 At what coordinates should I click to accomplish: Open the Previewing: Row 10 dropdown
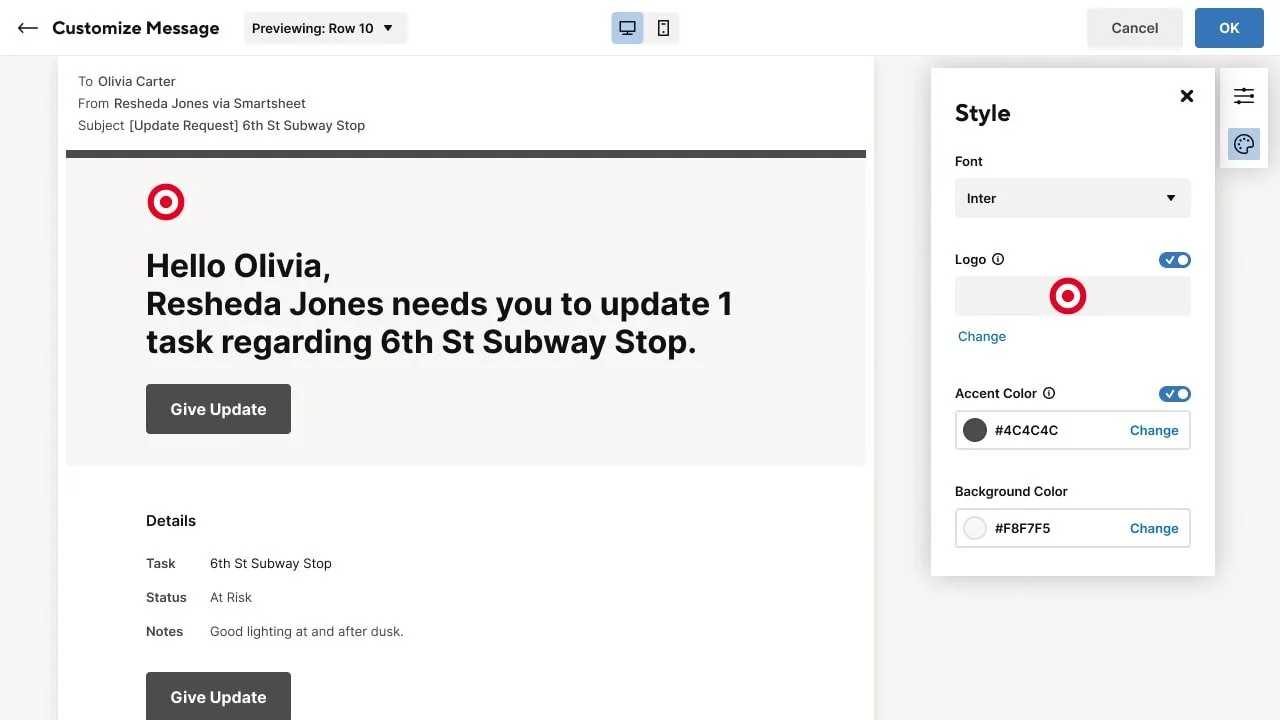[325, 28]
